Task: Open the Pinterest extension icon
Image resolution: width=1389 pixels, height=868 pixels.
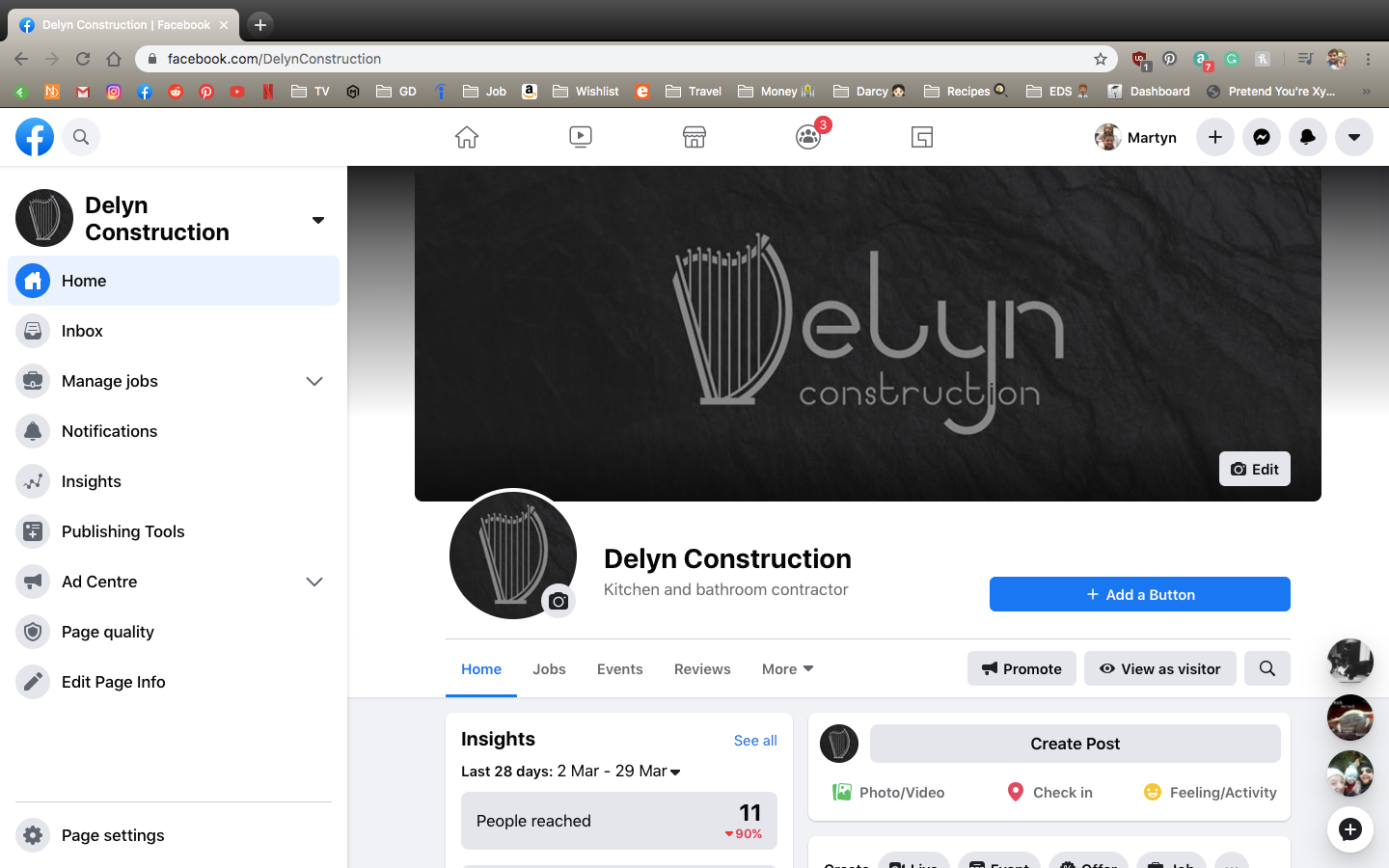Action: [x=1169, y=59]
